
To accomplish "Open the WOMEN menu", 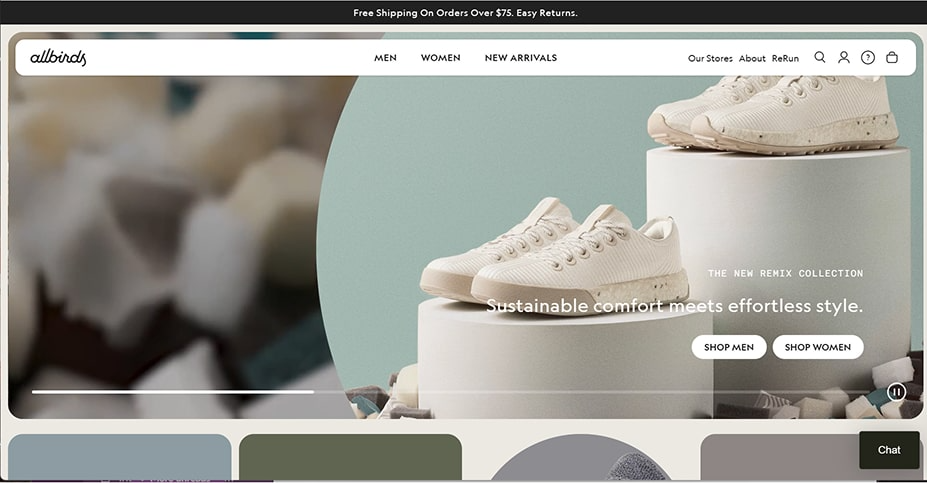I will [x=440, y=58].
